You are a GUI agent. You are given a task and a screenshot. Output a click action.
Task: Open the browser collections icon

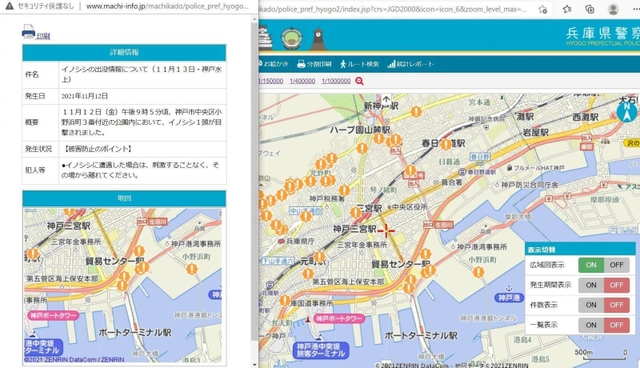(589, 9)
